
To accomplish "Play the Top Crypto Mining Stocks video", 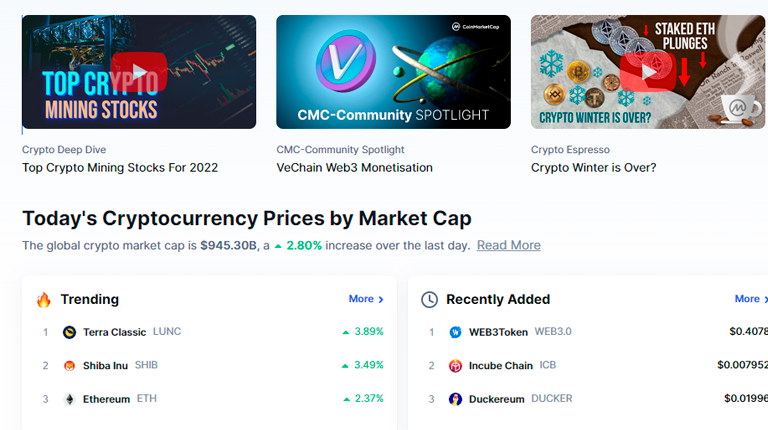I will [139, 72].
